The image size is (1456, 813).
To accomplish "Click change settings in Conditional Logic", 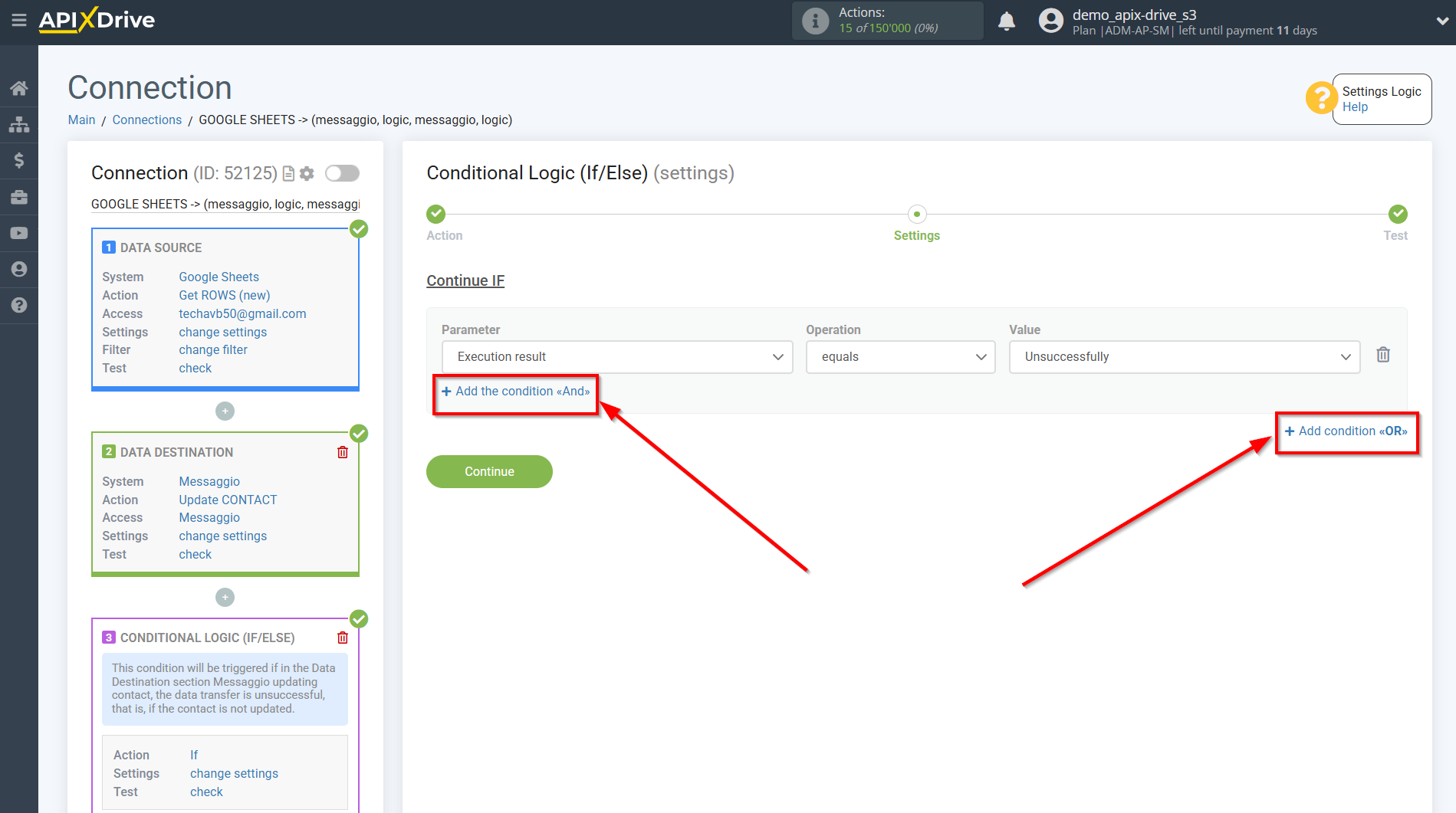I will pyautogui.click(x=234, y=773).
